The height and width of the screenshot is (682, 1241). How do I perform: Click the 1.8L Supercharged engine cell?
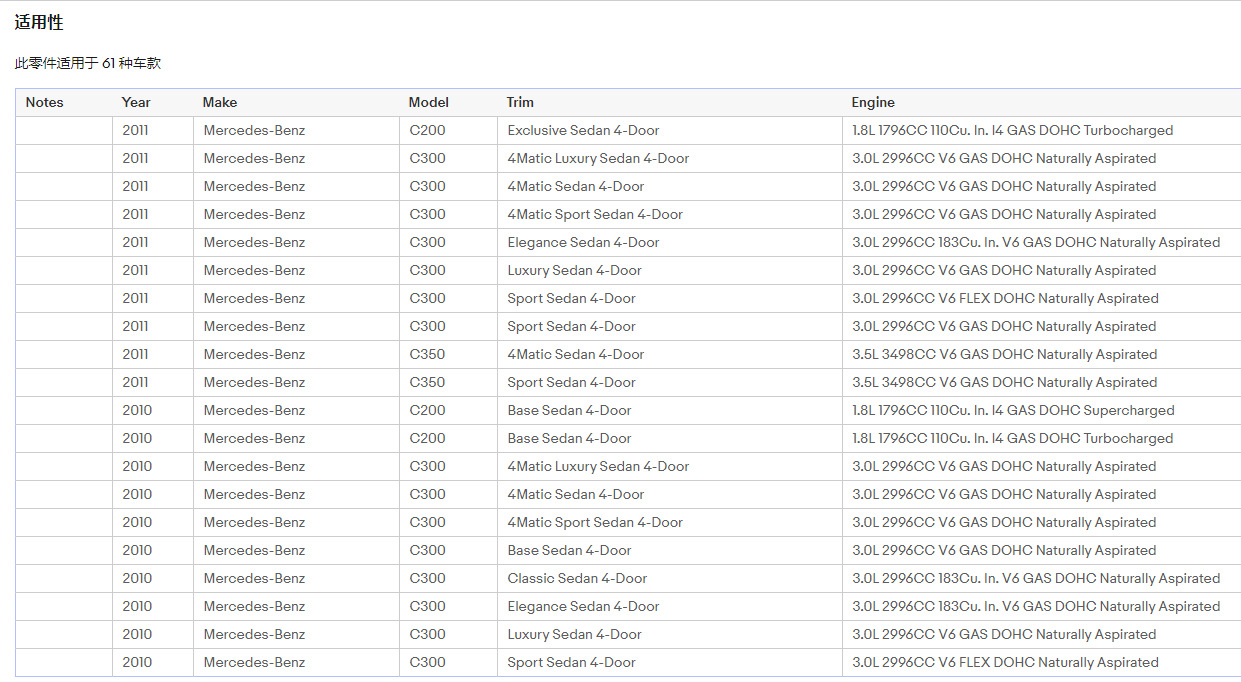[x=1013, y=410]
